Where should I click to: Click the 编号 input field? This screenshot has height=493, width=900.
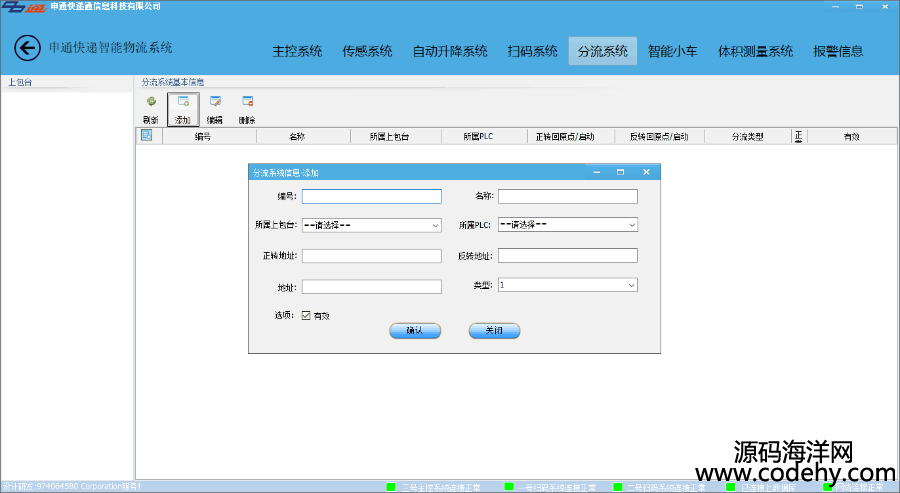(x=371, y=197)
